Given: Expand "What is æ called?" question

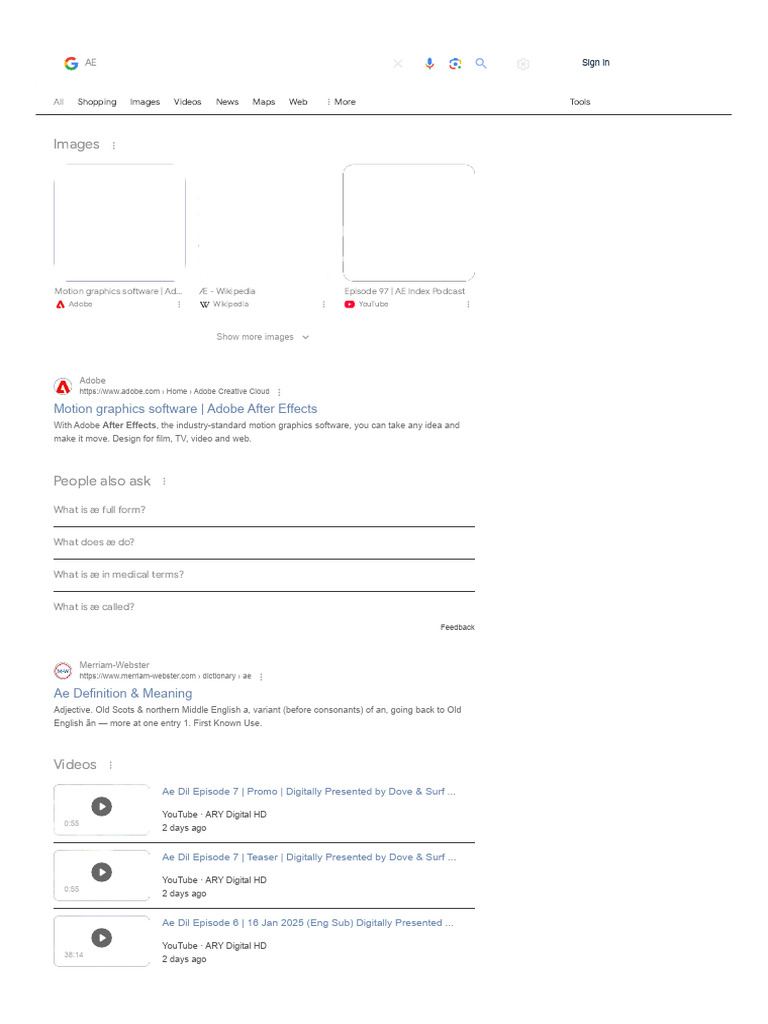Looking at the screenshot, I should pyautogui.click(x=264, y=607).
